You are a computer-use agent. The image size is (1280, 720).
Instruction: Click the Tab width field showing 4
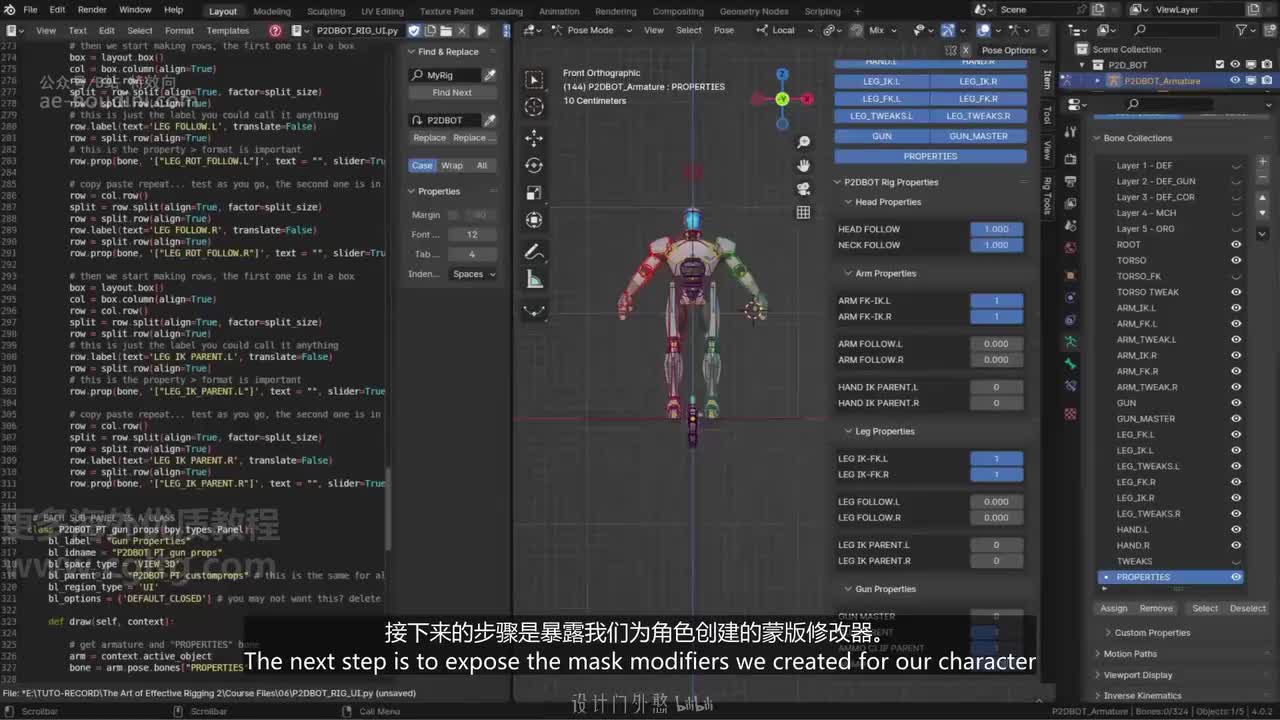click(472, 254)
